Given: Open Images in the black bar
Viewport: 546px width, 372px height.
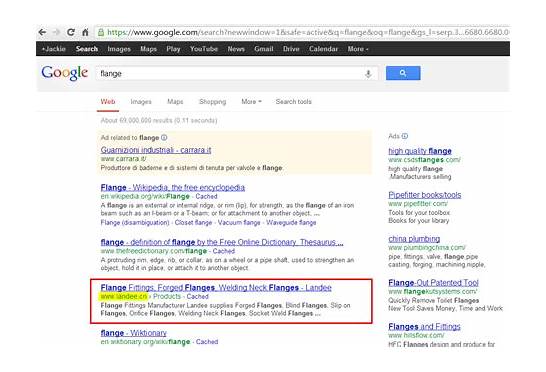Looking at the screenshot, I should tap(119, 49).
